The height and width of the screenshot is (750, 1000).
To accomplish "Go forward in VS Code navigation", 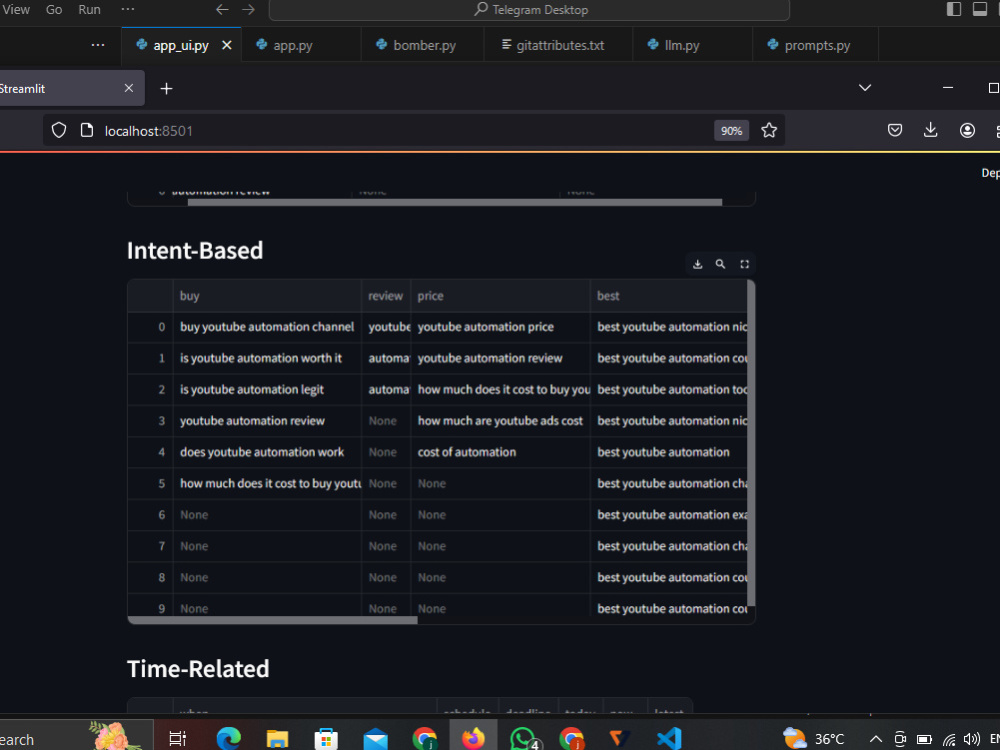I will [249, 10].
